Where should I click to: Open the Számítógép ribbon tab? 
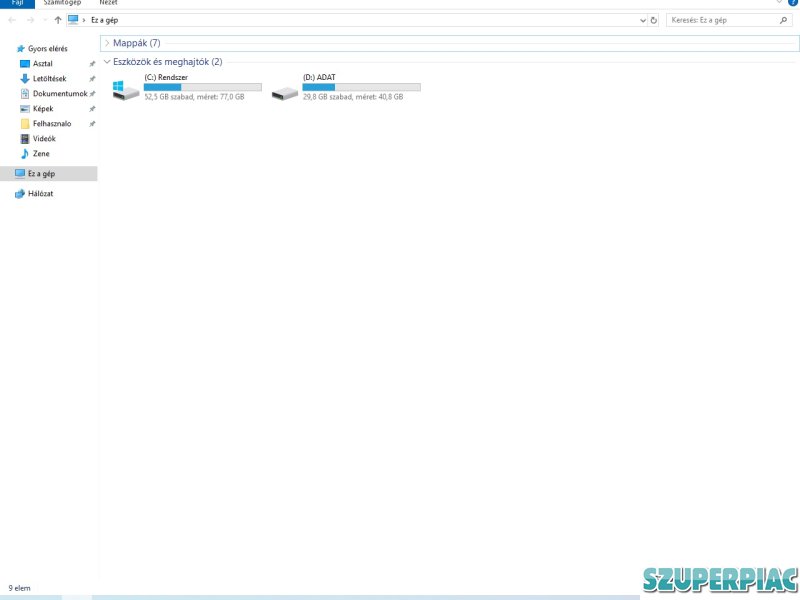click(62, 3)
